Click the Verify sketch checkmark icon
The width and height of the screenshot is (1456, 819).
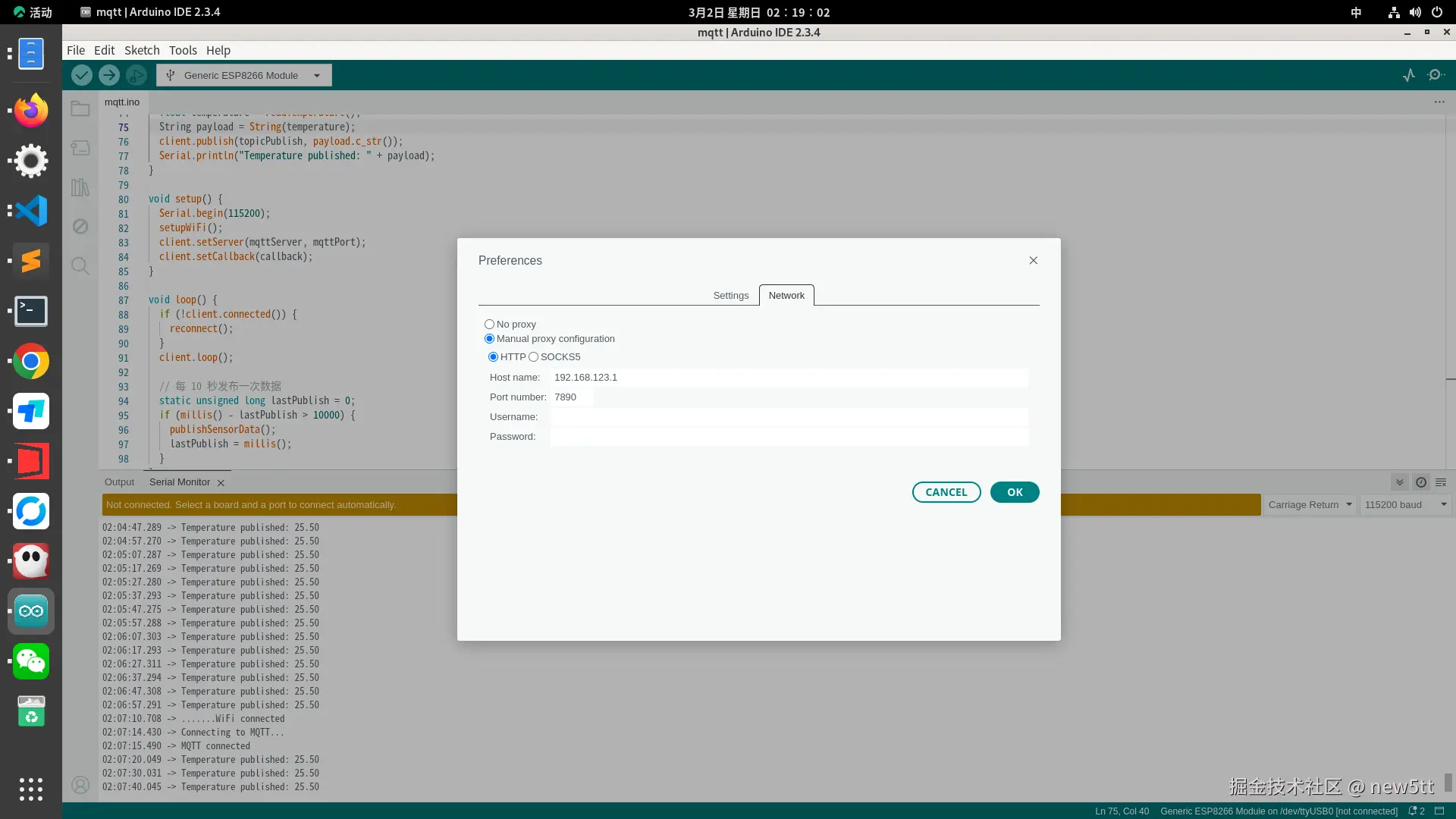[x=82, y=75]
